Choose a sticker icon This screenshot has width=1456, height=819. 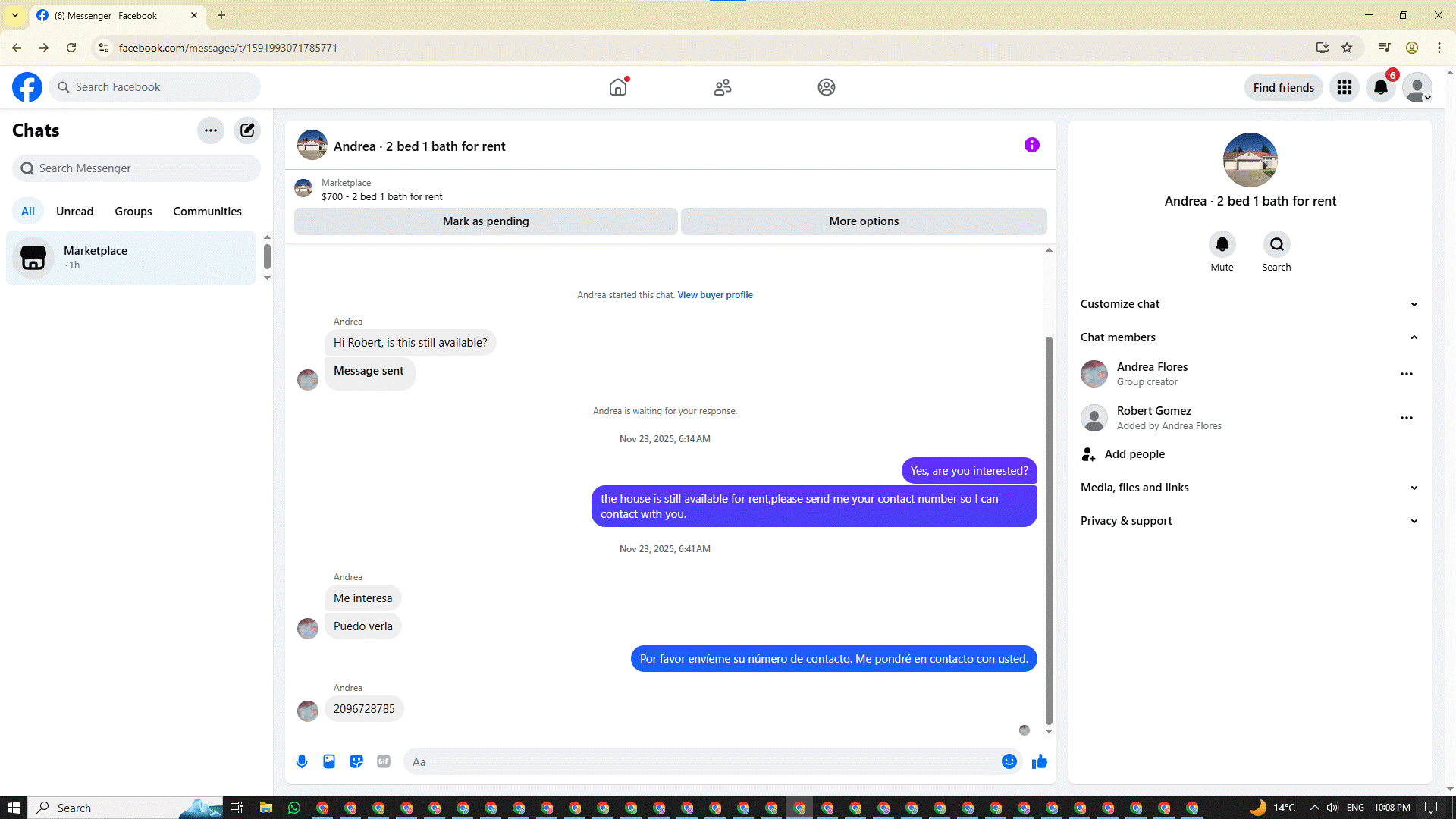356,761
